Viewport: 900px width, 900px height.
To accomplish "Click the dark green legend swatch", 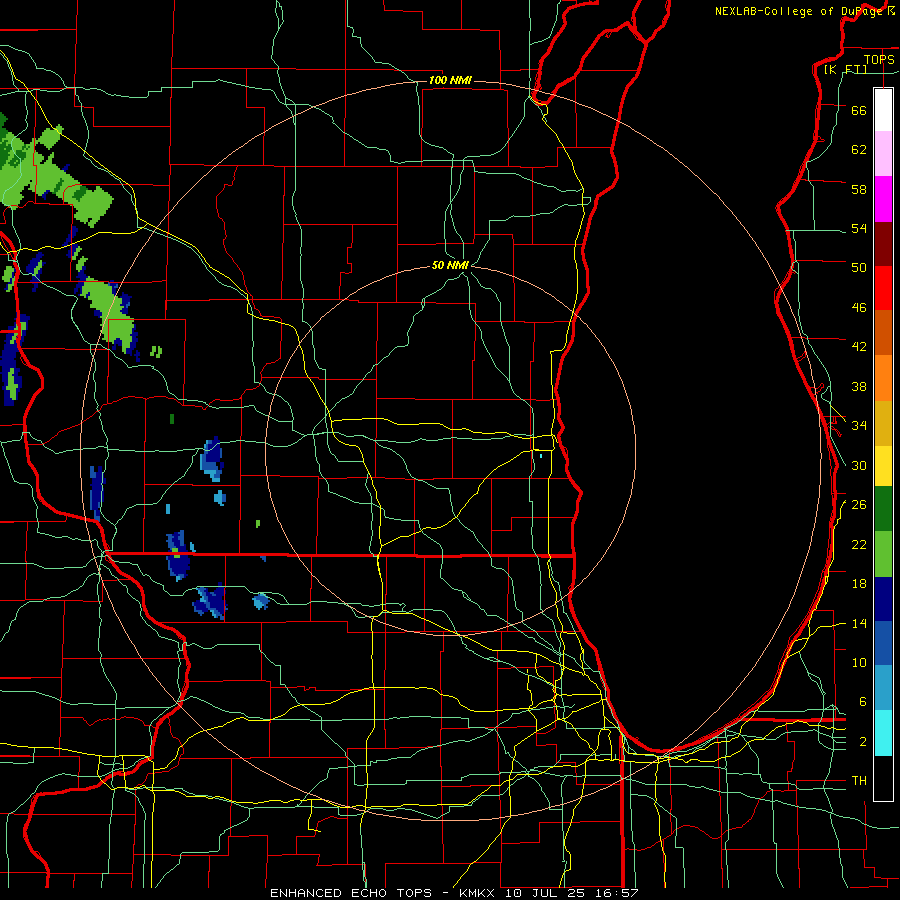I will click(x=883, y=509).
